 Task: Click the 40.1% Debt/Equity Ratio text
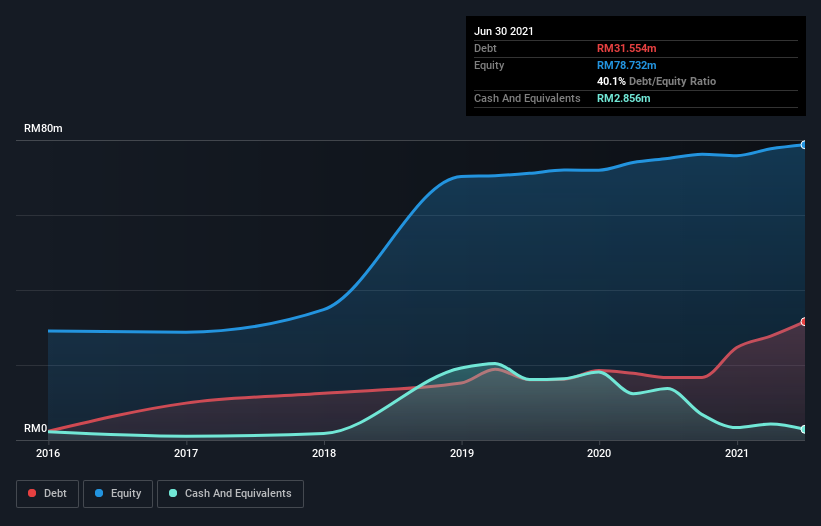click(x=656, y=81)
